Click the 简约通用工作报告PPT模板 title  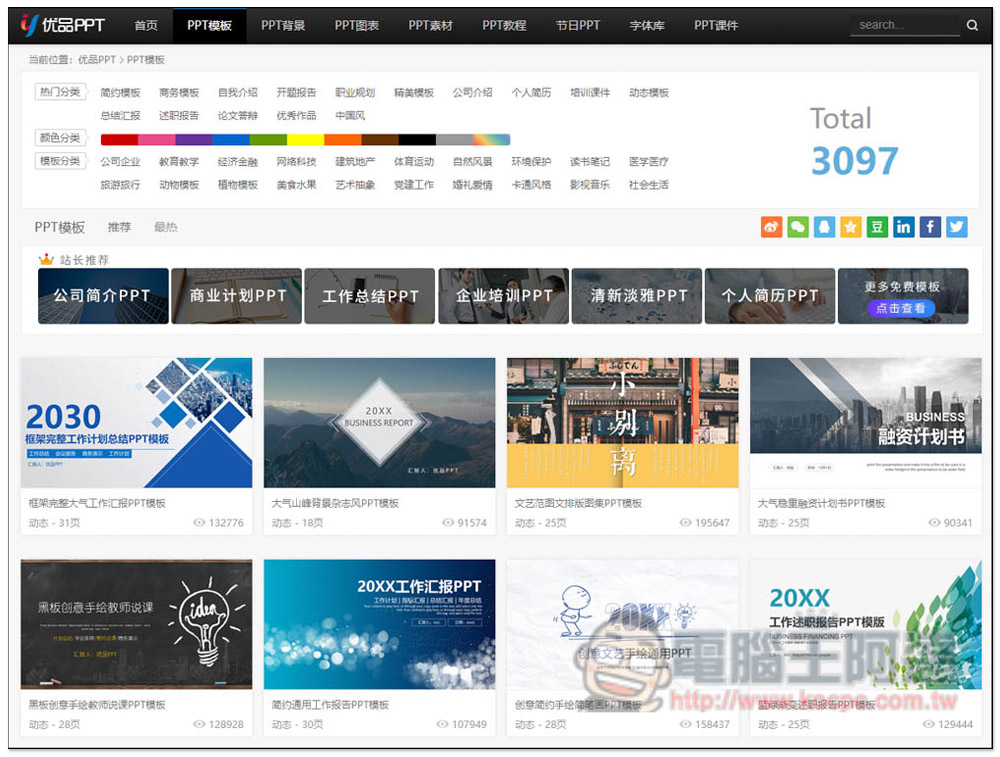pos(330,705)
